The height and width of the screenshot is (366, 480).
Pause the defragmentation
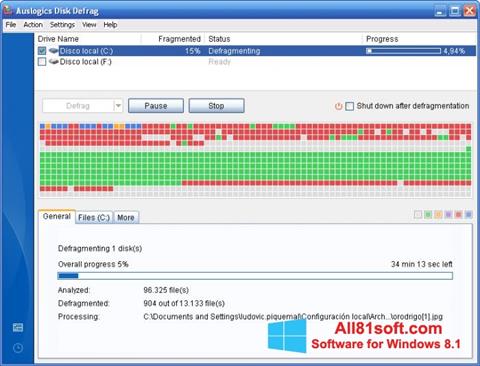coord(156,106)
